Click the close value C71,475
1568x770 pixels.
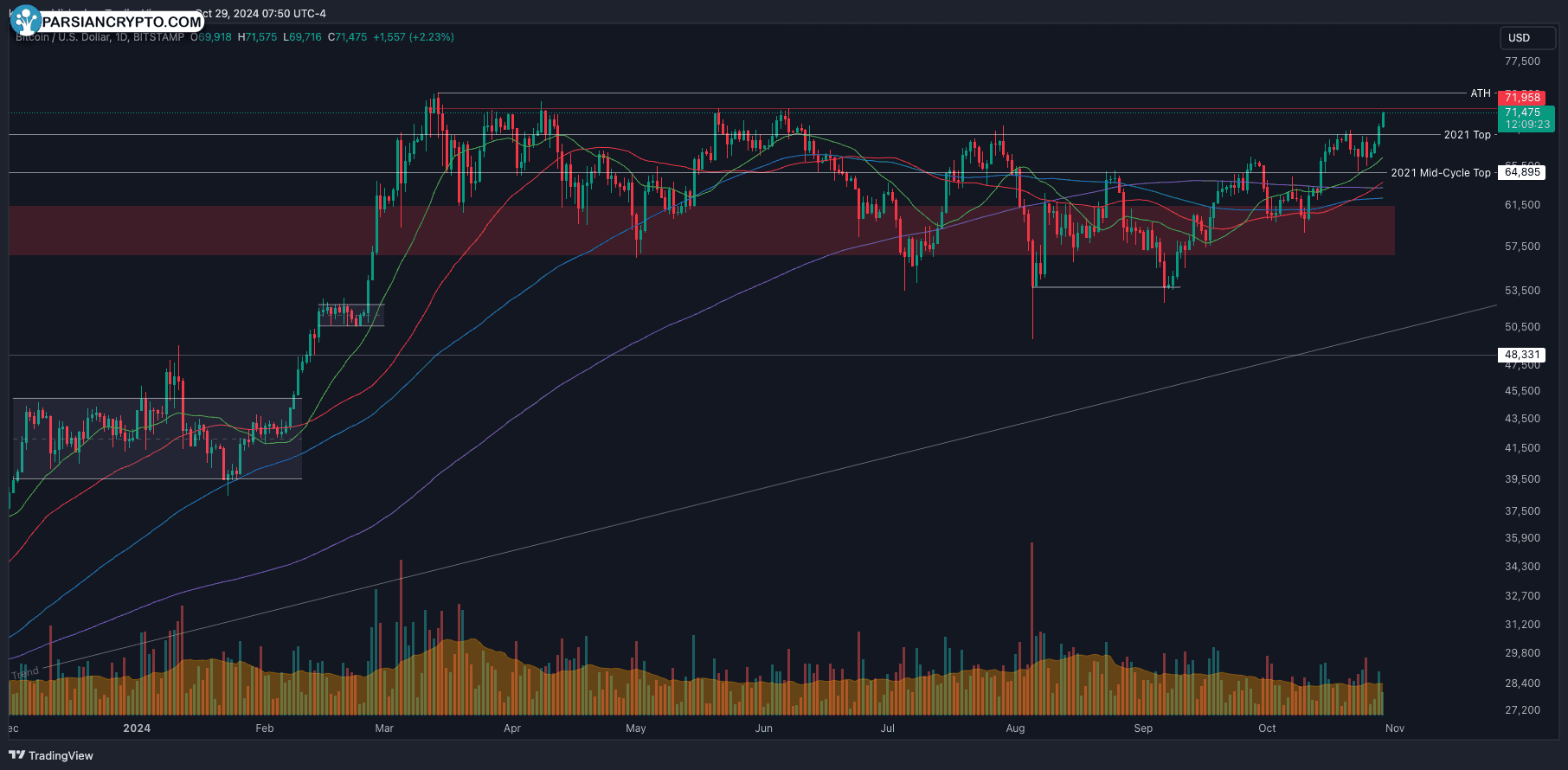point(347,37)
